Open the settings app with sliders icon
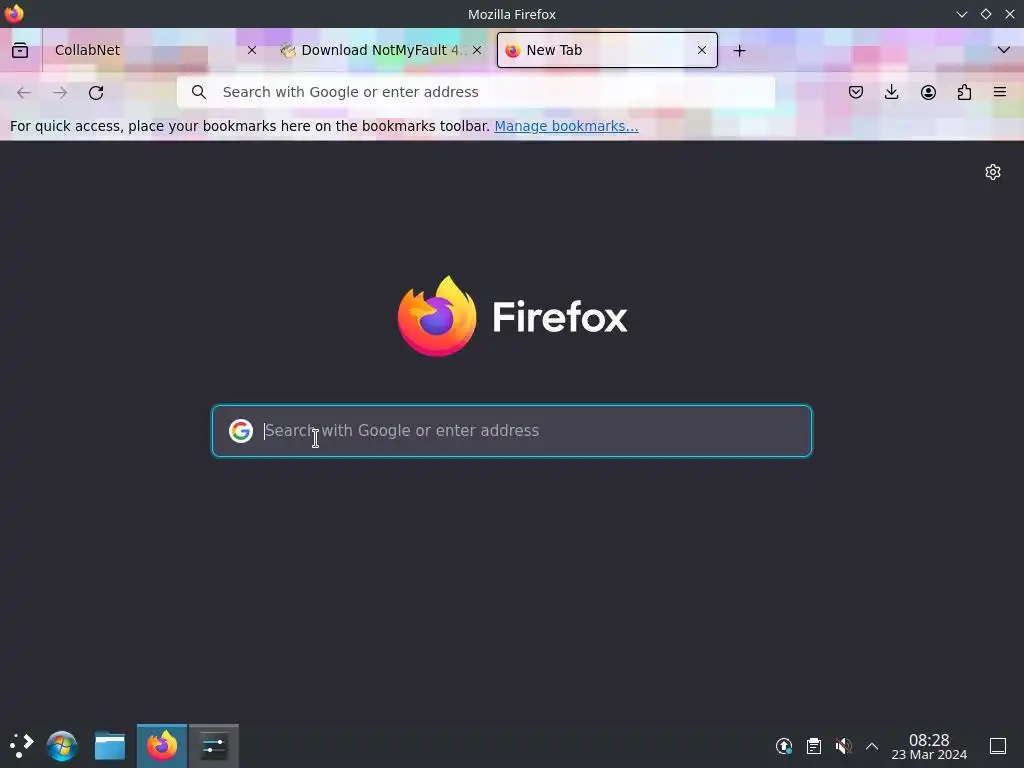The height and width of the screenshot is (768, 1024). tap(214, 746)
